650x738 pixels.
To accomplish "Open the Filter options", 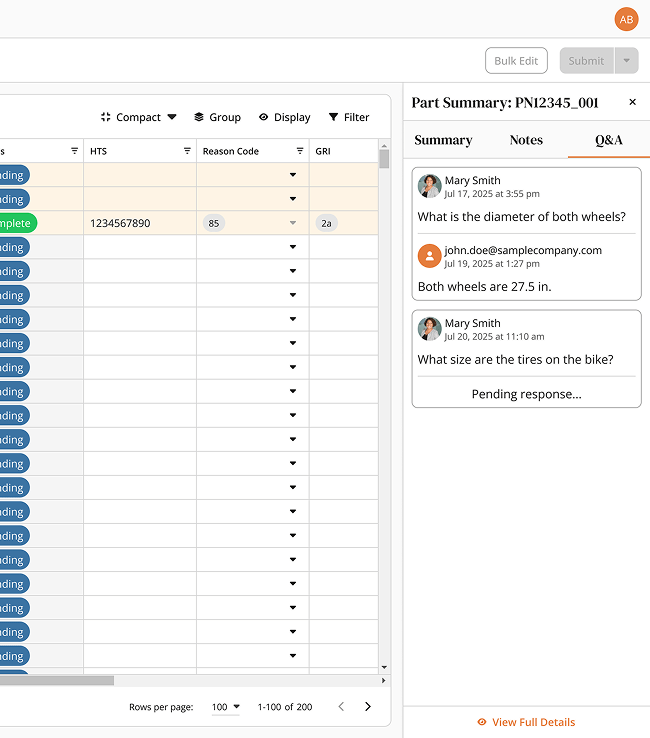I will coord(349,117).
